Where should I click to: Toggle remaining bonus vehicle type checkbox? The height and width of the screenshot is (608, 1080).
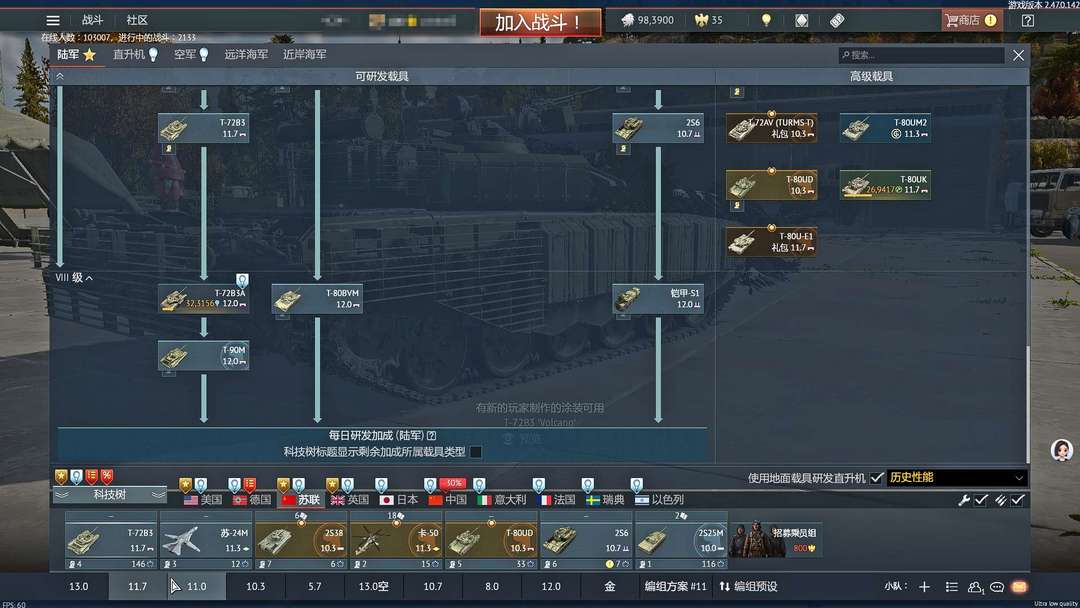475,452
